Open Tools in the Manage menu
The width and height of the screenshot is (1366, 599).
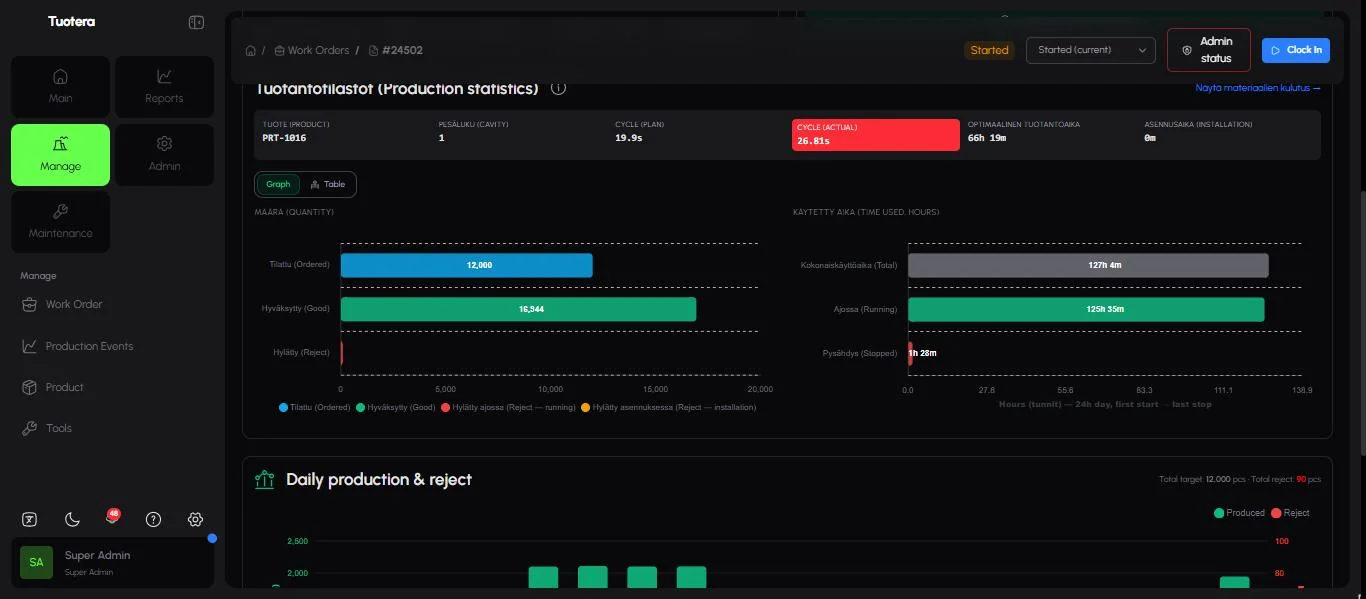[x=58, y=428]
